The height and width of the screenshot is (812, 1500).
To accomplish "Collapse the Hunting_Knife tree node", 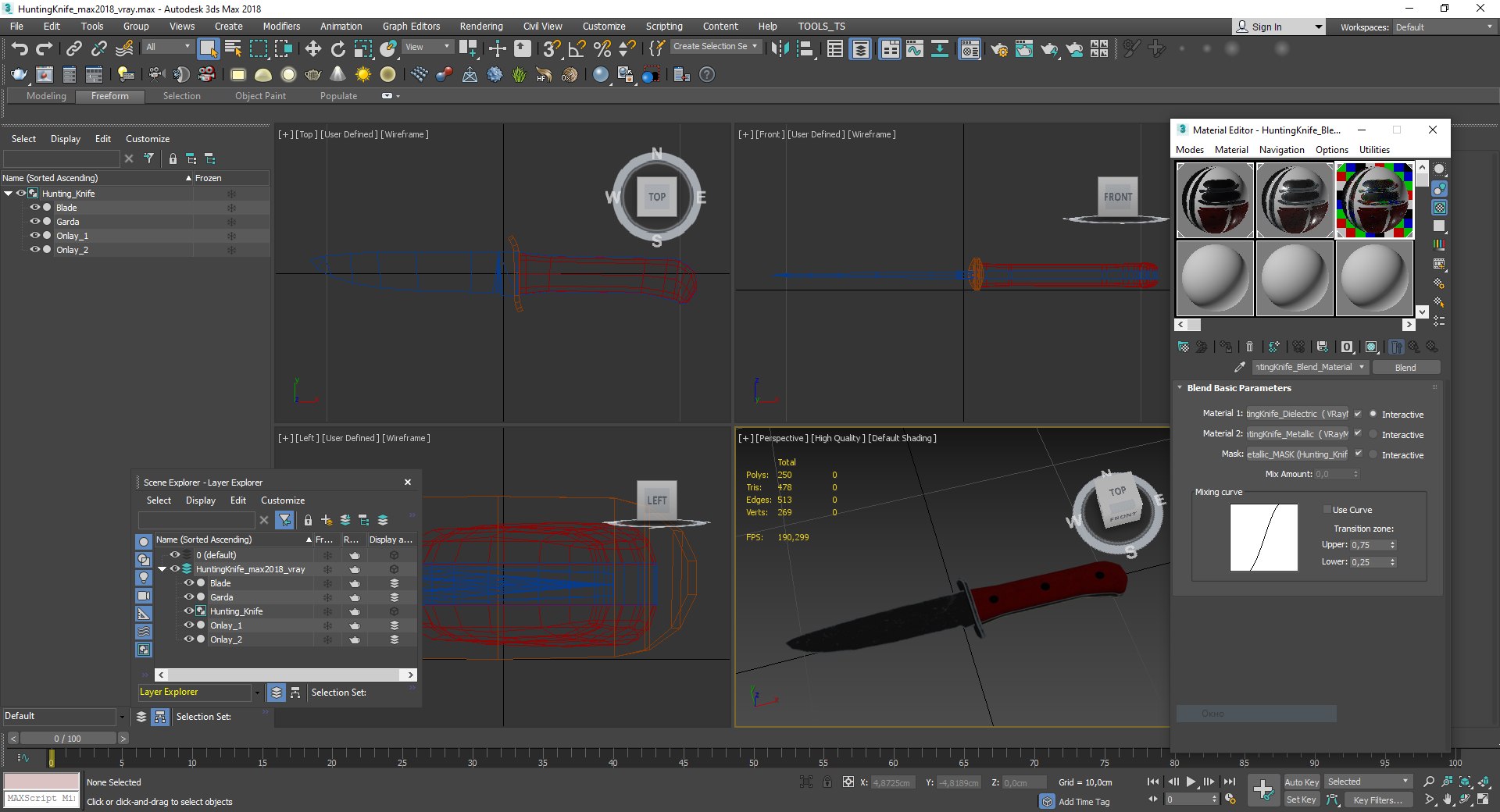I will [x=8, y=194].
